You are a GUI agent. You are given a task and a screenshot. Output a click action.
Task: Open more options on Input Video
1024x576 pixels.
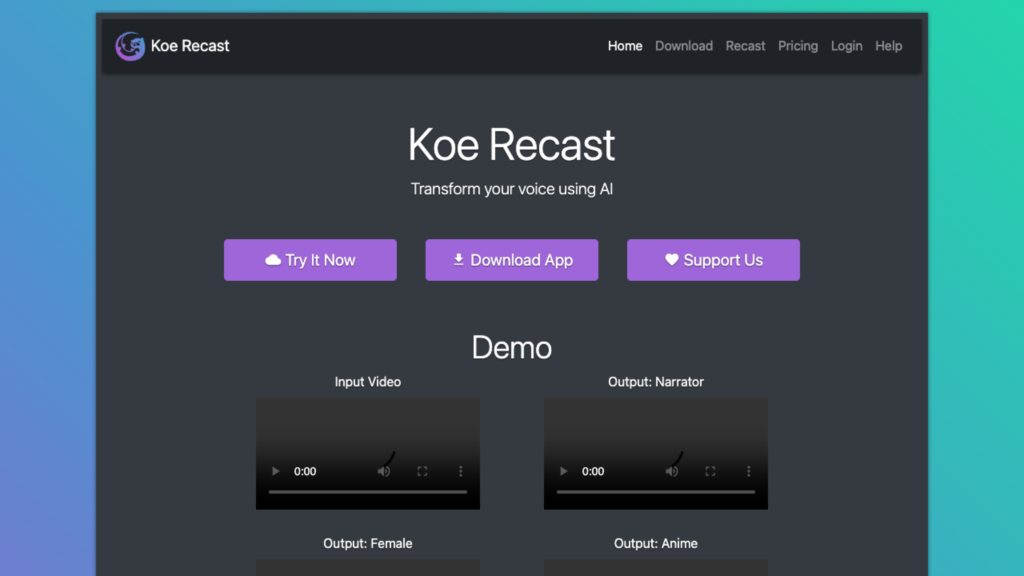460,471
